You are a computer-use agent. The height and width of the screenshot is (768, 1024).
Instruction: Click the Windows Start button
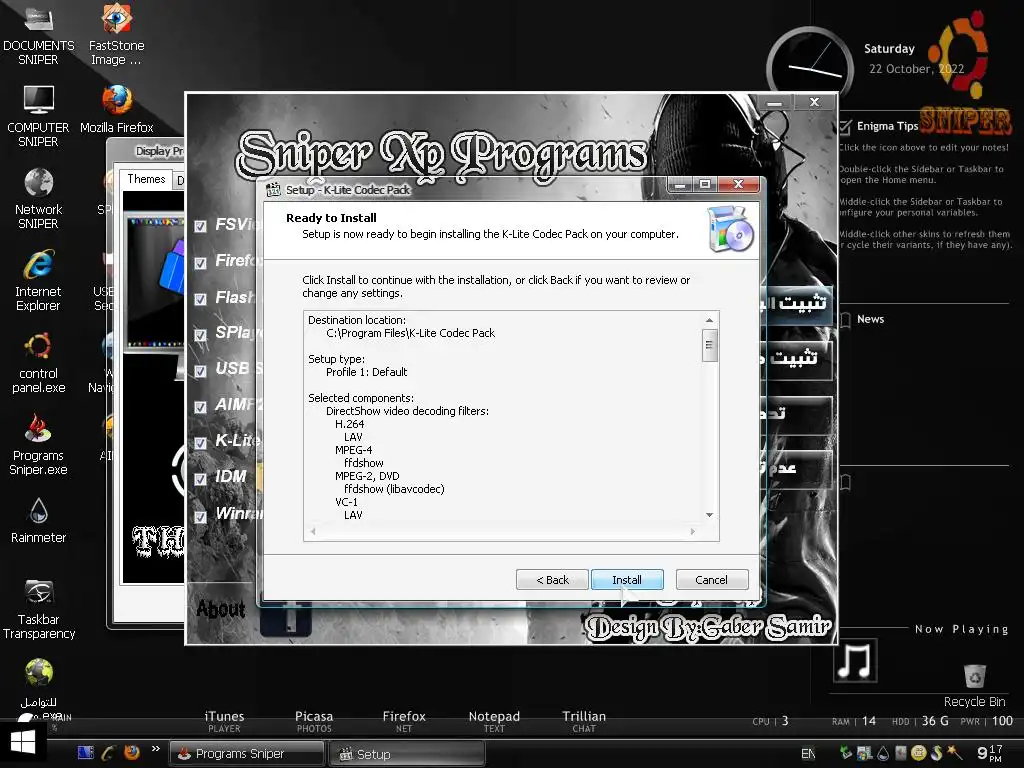point(23,743)
